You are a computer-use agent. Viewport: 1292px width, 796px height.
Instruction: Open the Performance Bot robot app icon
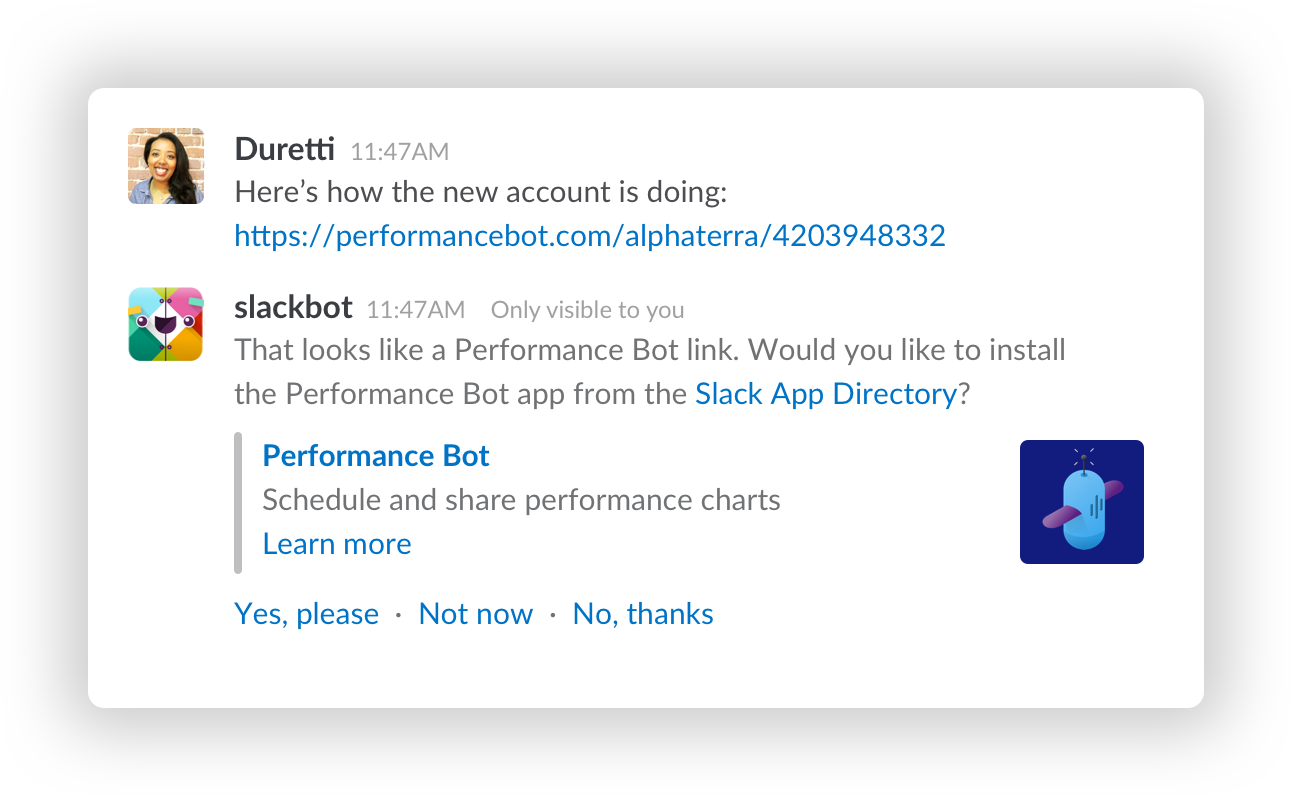pos(1082,502)
